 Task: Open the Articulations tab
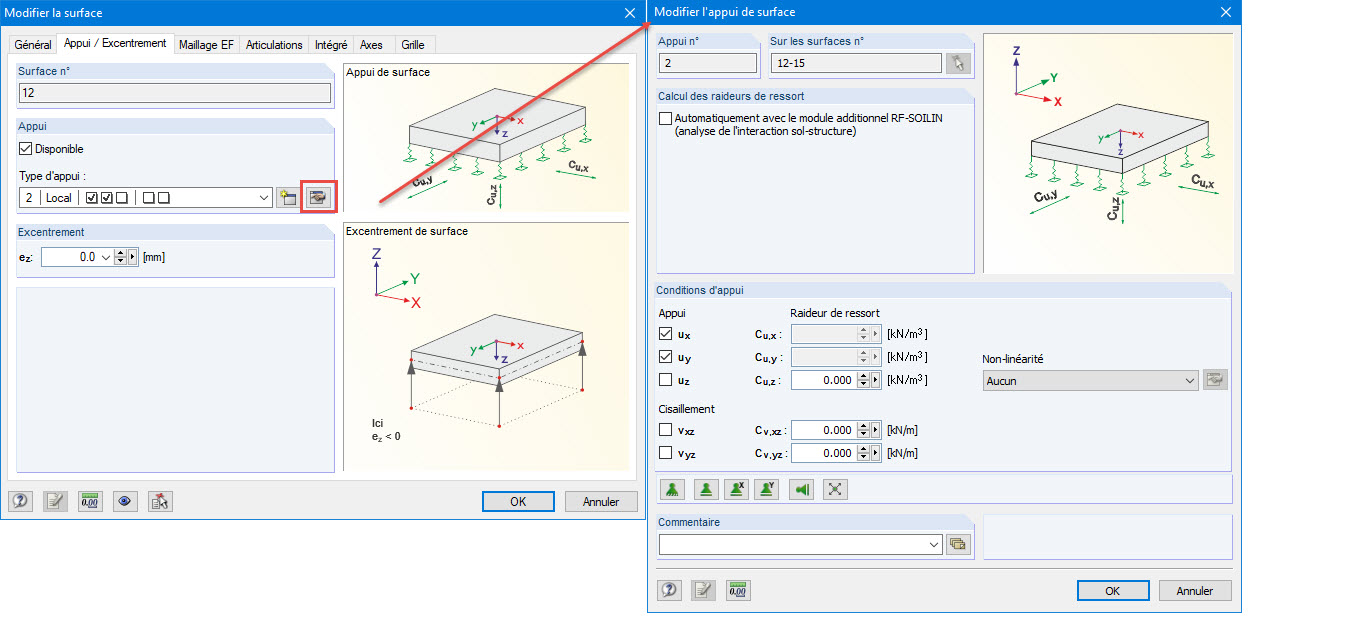click(x=274, y=45)
